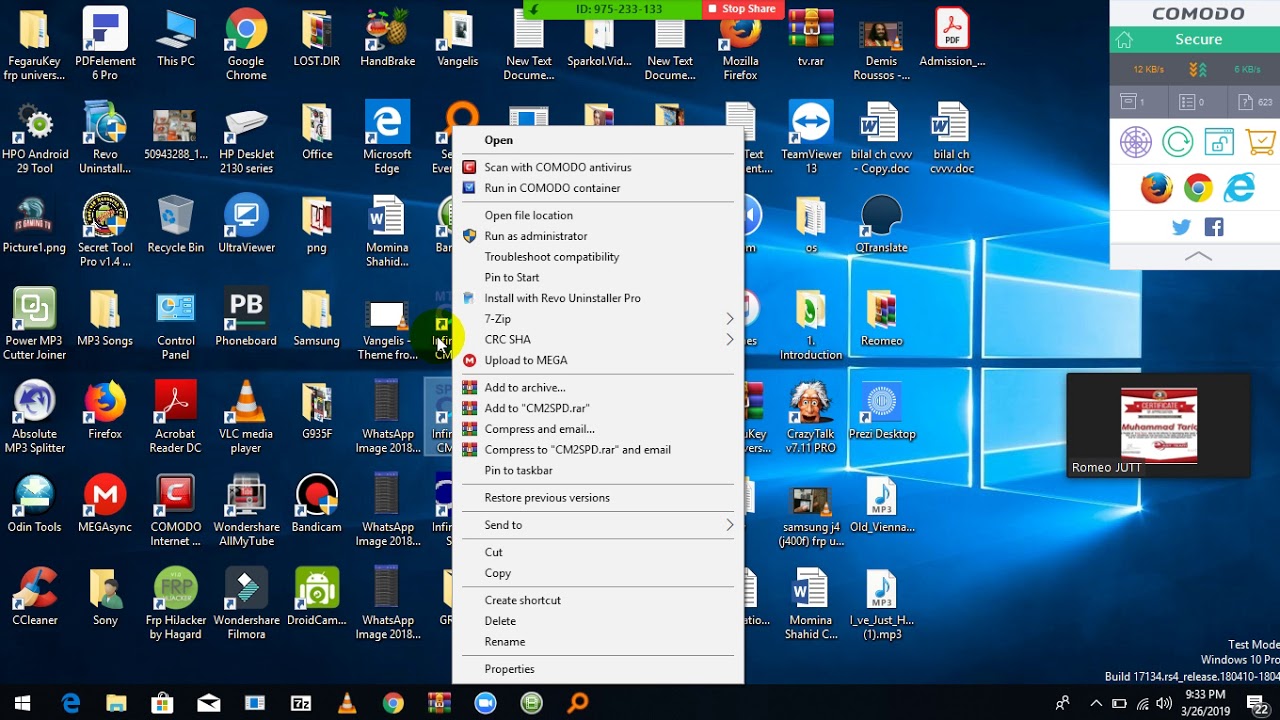This screenshot has height=720, width=1280.
Task: Open the action center notifications
Action: tap(1256, 703)
